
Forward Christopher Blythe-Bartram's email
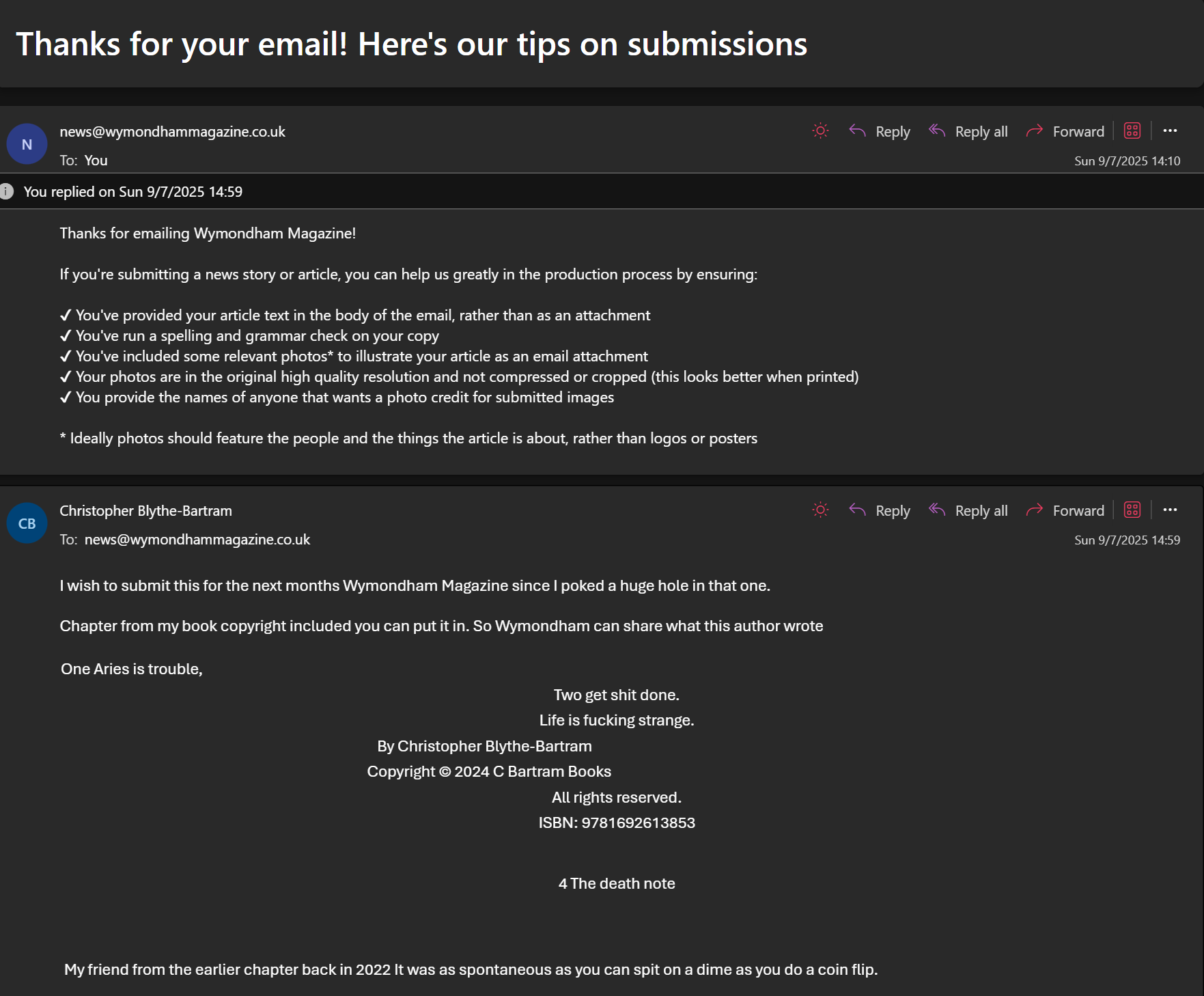click(x=1065, y=510)
